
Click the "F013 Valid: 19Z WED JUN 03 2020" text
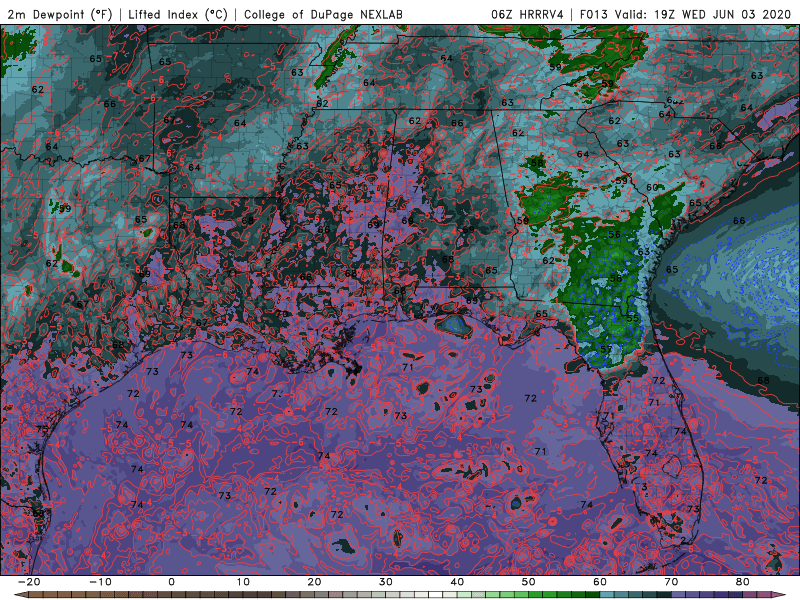pyautogui.click(x=685, y=14)
